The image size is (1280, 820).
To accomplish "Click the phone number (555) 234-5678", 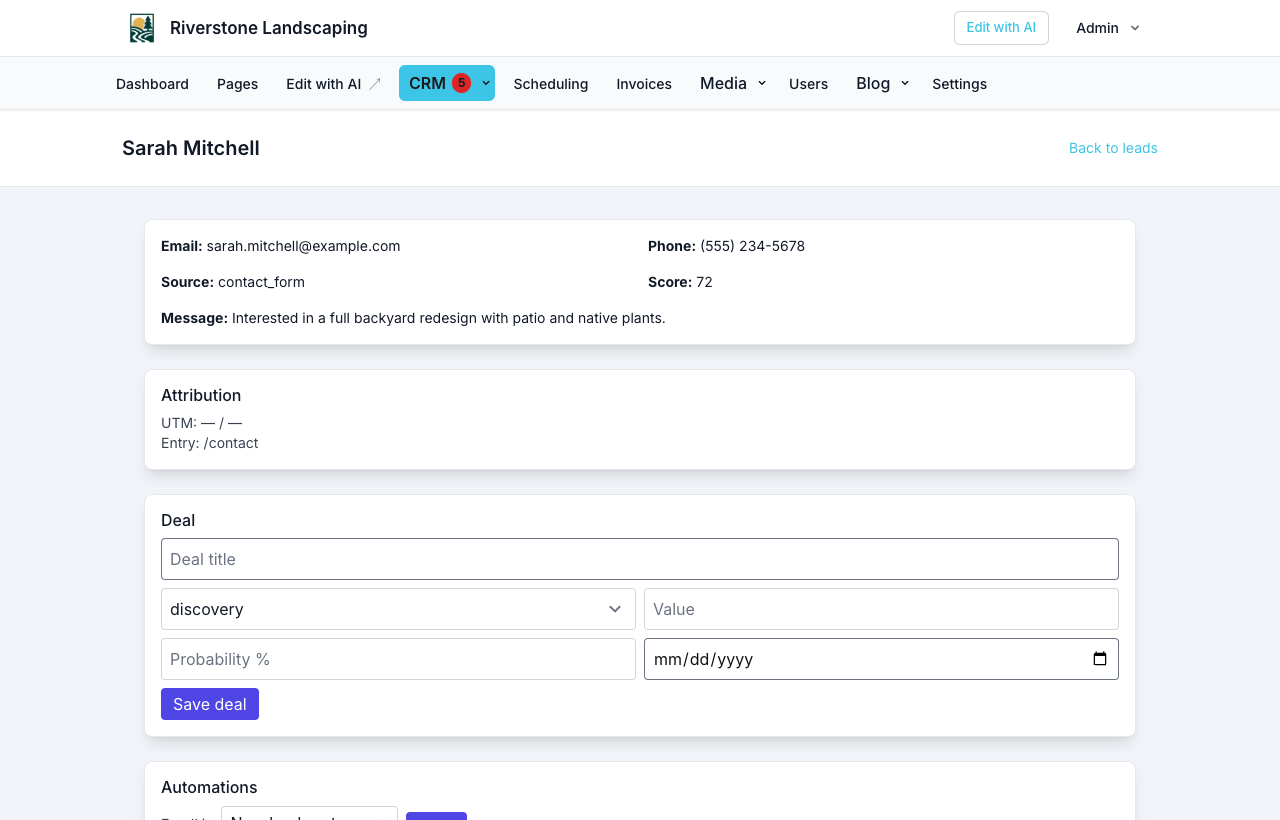I will 752,246.
